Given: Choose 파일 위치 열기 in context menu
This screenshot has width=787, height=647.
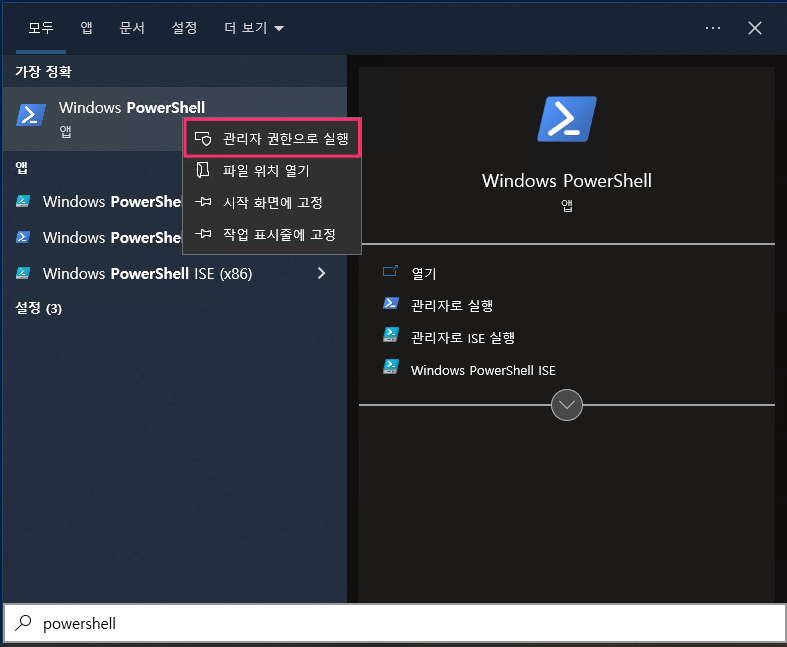Looking at the screenshot, I should pyautogui.click(x=272, y=171).
